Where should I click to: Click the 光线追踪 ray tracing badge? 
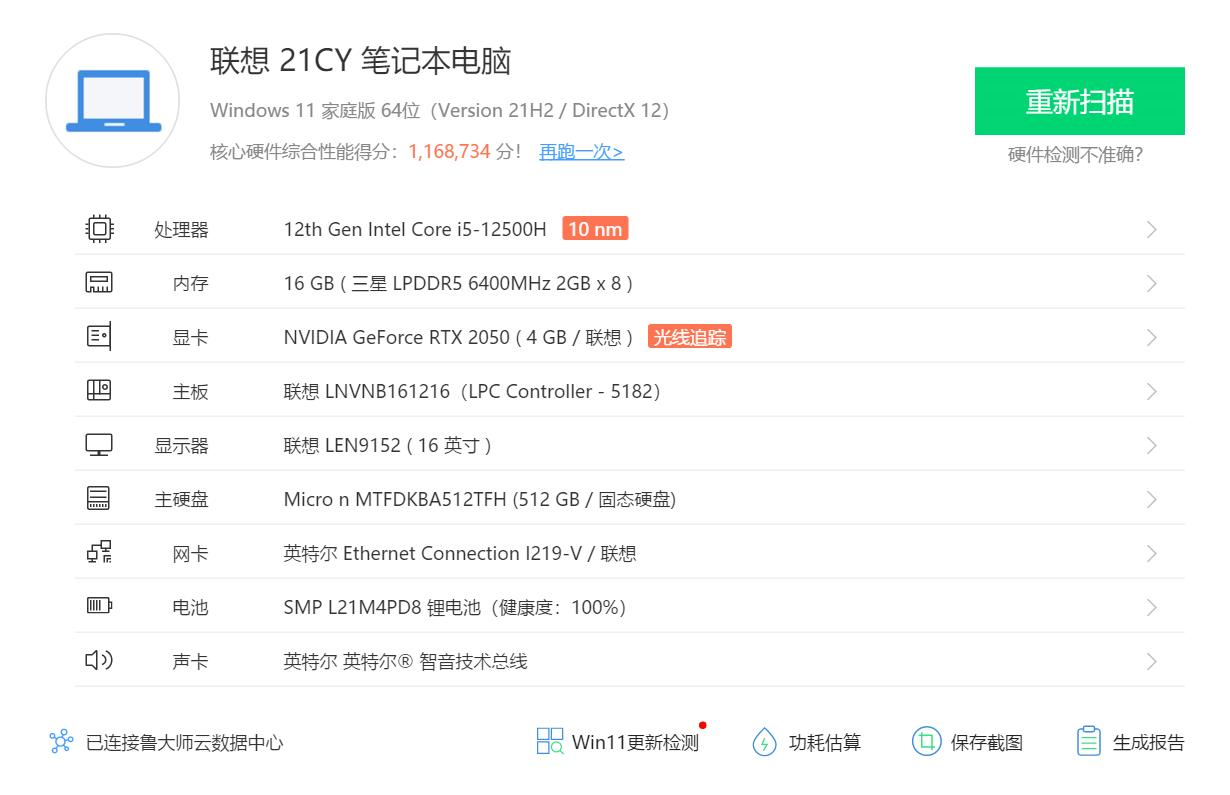689,337
